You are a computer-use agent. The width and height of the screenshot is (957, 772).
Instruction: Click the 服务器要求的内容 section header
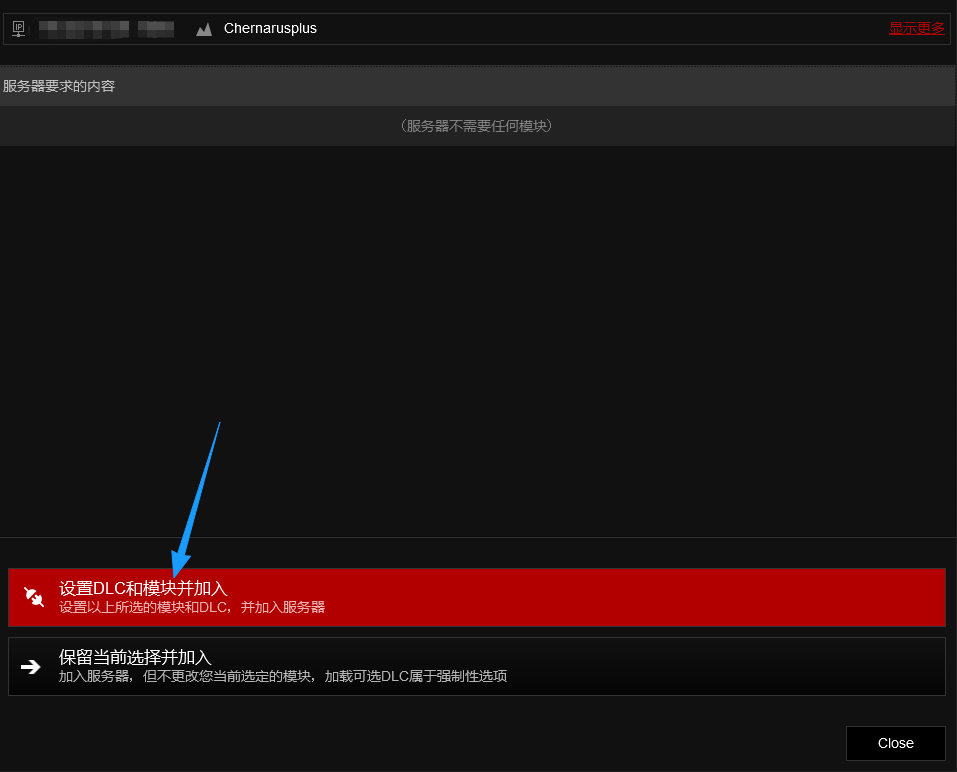click(x=59, y=86)
